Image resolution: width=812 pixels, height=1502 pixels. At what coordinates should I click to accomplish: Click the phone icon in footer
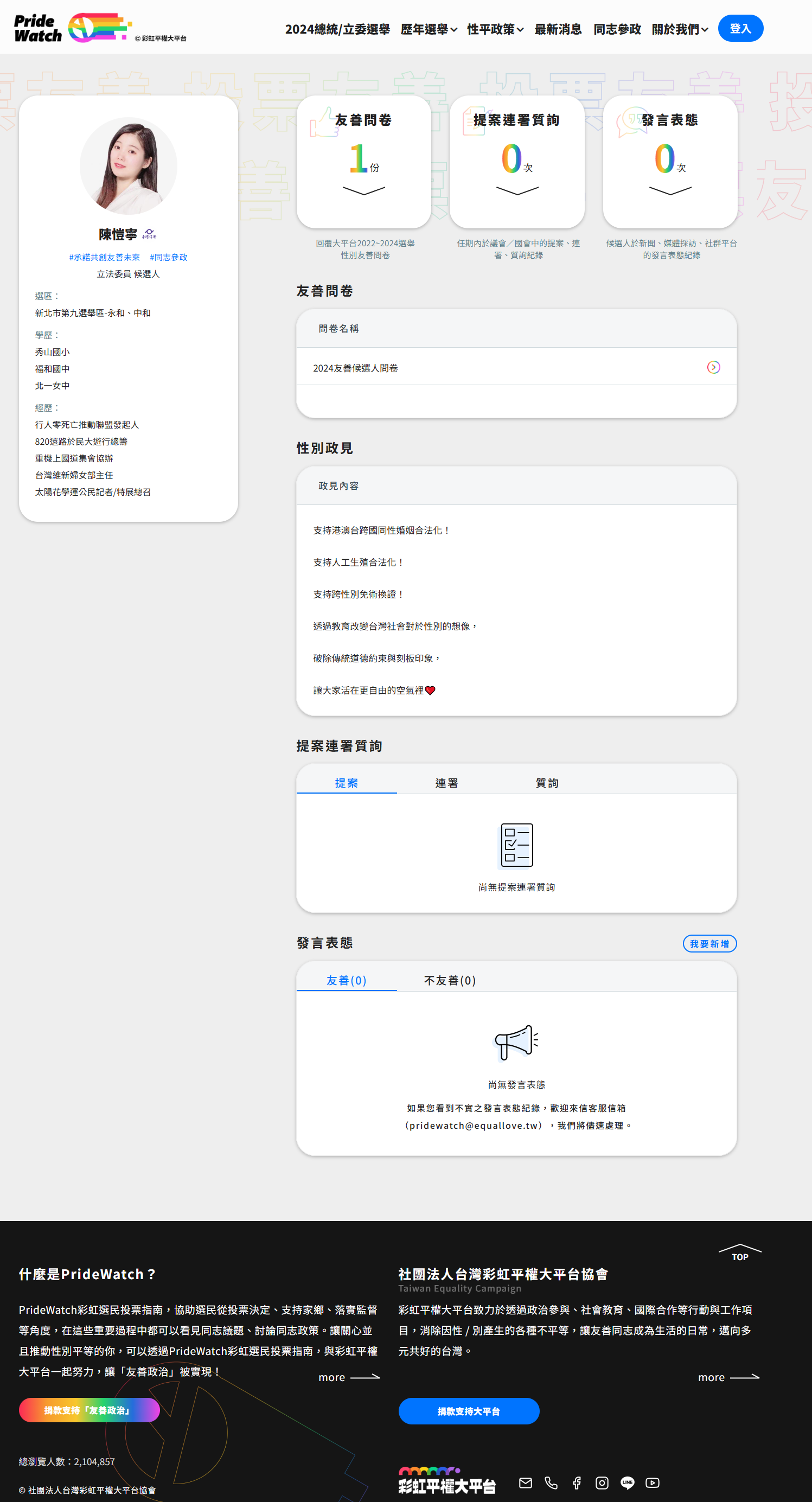click(551, 1483)
